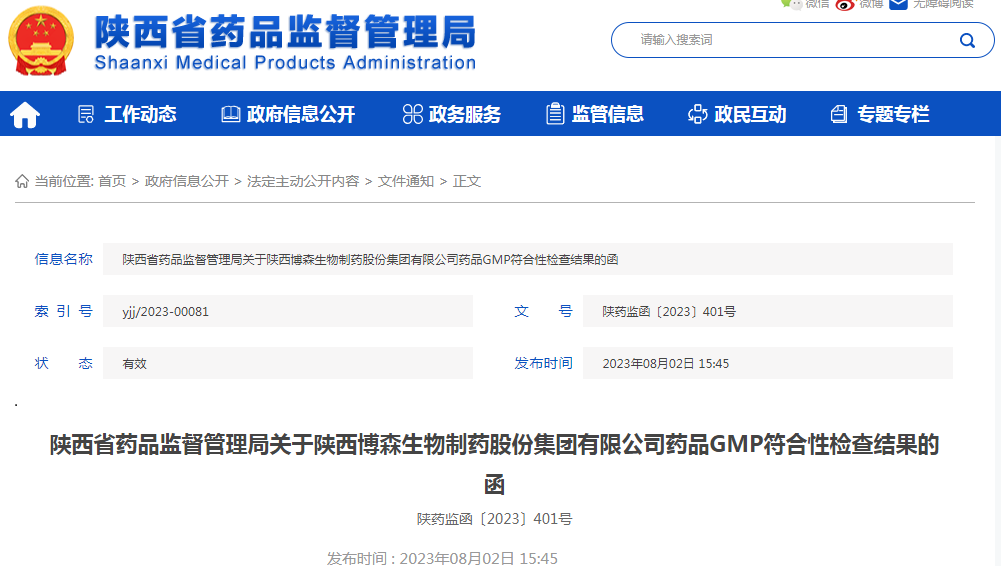Click the 发布时间 line below headline
This screenshot has height=566, width=1001.
tap(442, 558)
